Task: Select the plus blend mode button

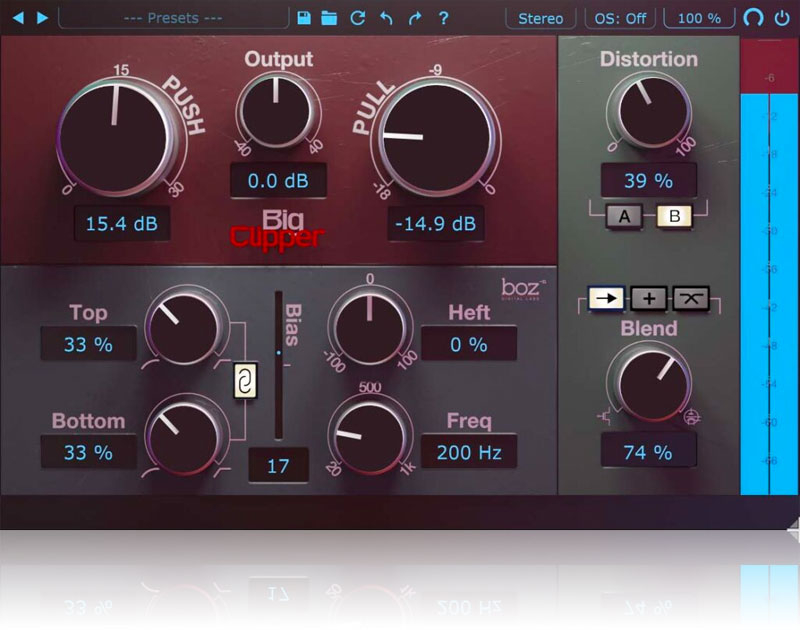Action: [x=649, y=298]
